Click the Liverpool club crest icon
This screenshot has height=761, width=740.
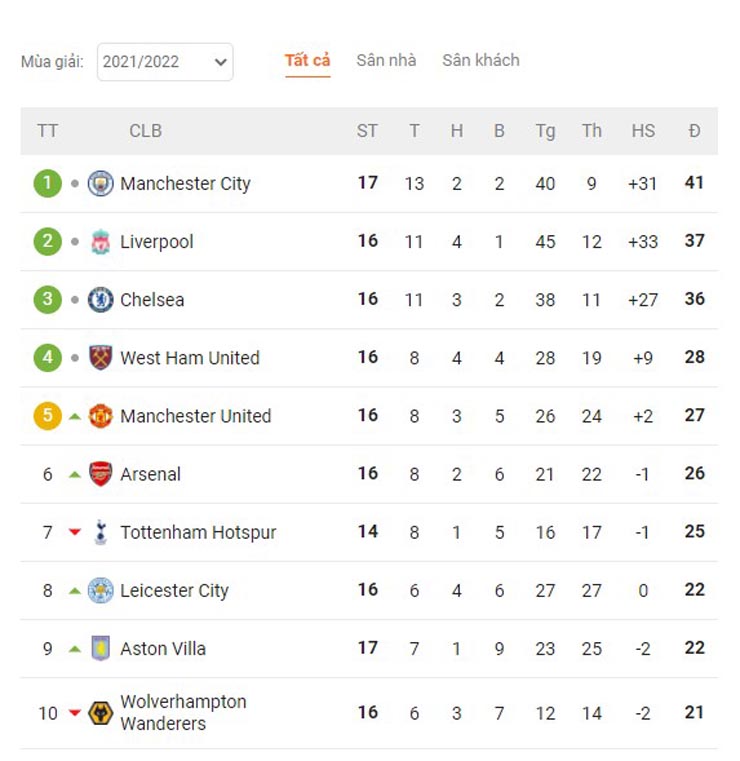(x=100, y=241)
